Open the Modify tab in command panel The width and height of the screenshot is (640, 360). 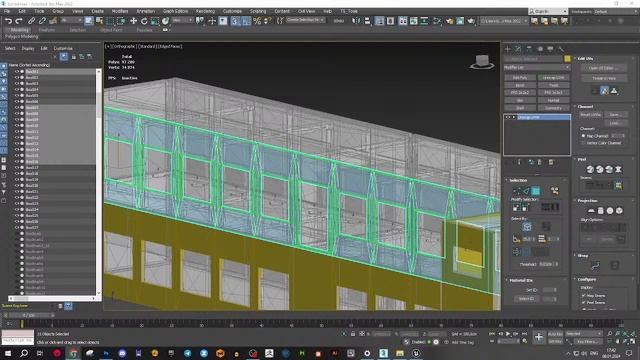click(518, 49)
